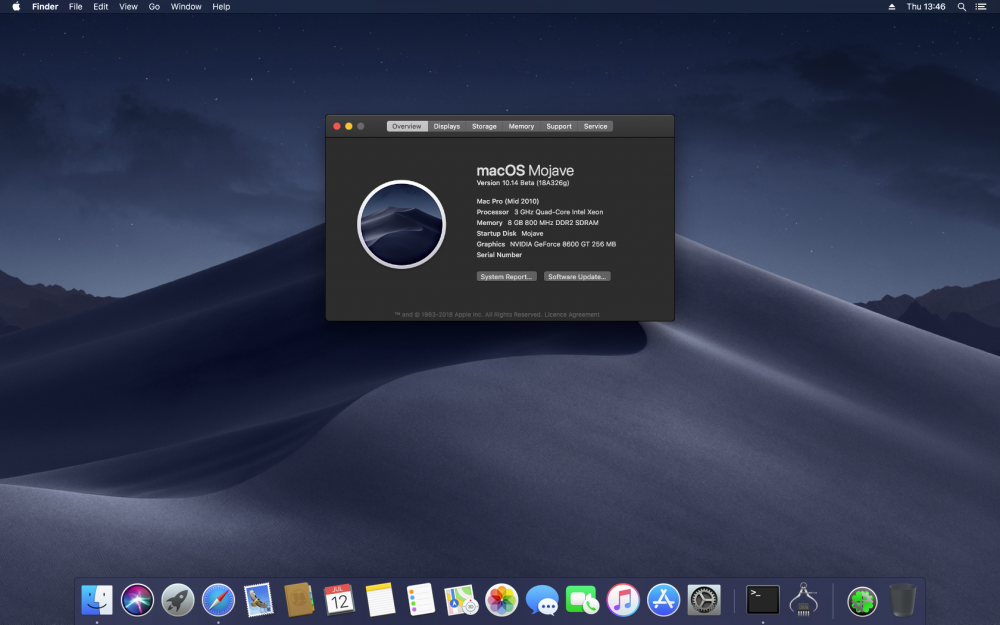This screenshot has width=1000, height=625.
Task: Open the Help menu
Action: click(x=221, y=6)
